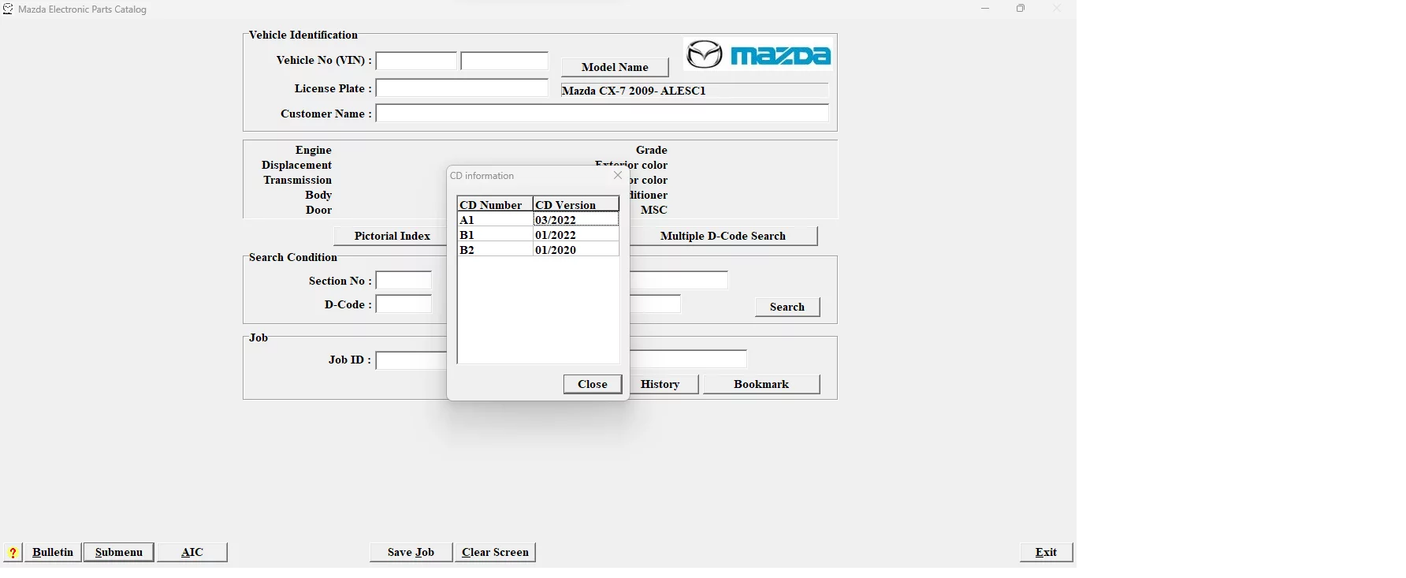Image resolution: width=1406 pixels, height=578 pixels.
Task: Open Multiple D-Code Search
Action: pos(722,236)
